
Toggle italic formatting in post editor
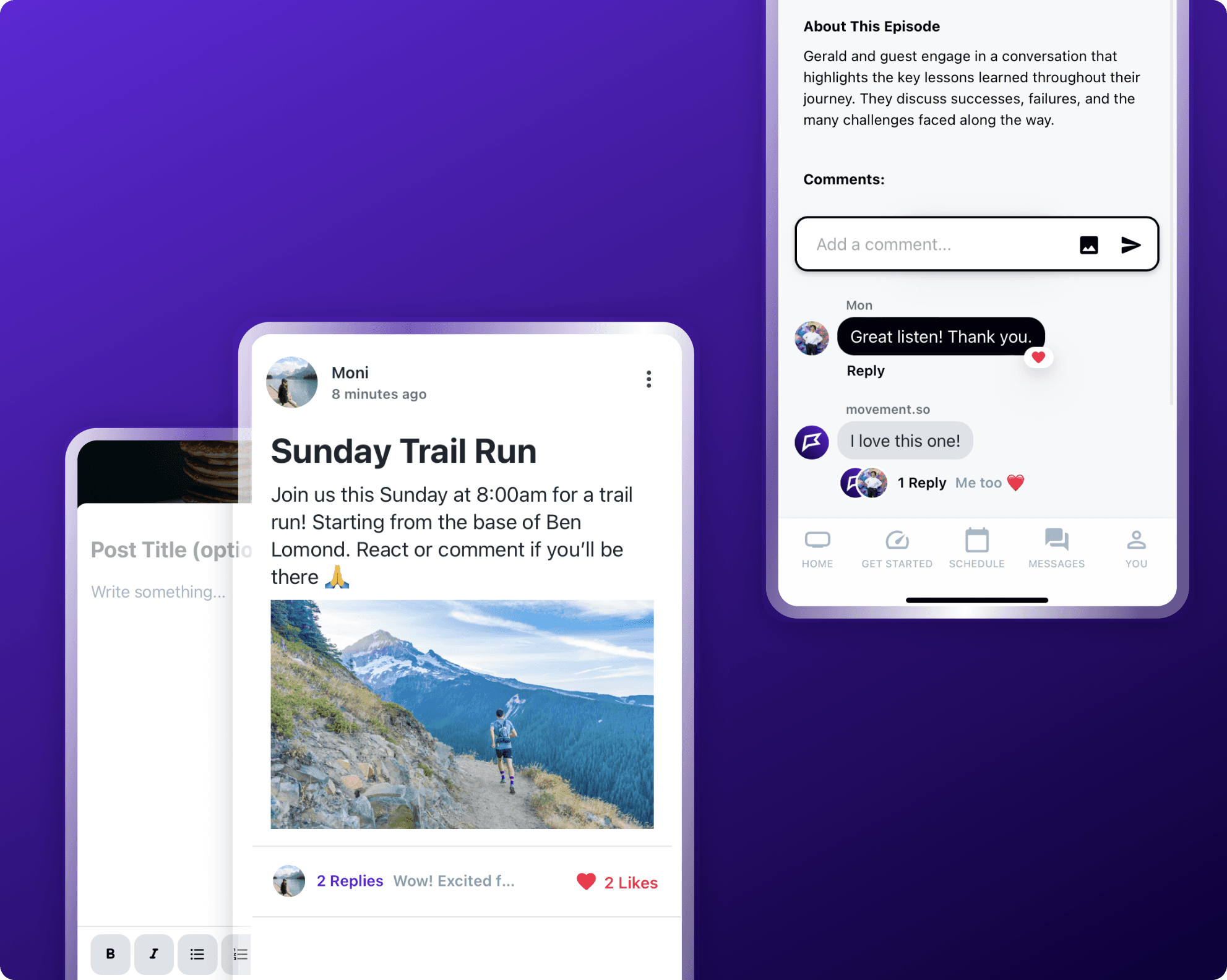pos(153,953)
